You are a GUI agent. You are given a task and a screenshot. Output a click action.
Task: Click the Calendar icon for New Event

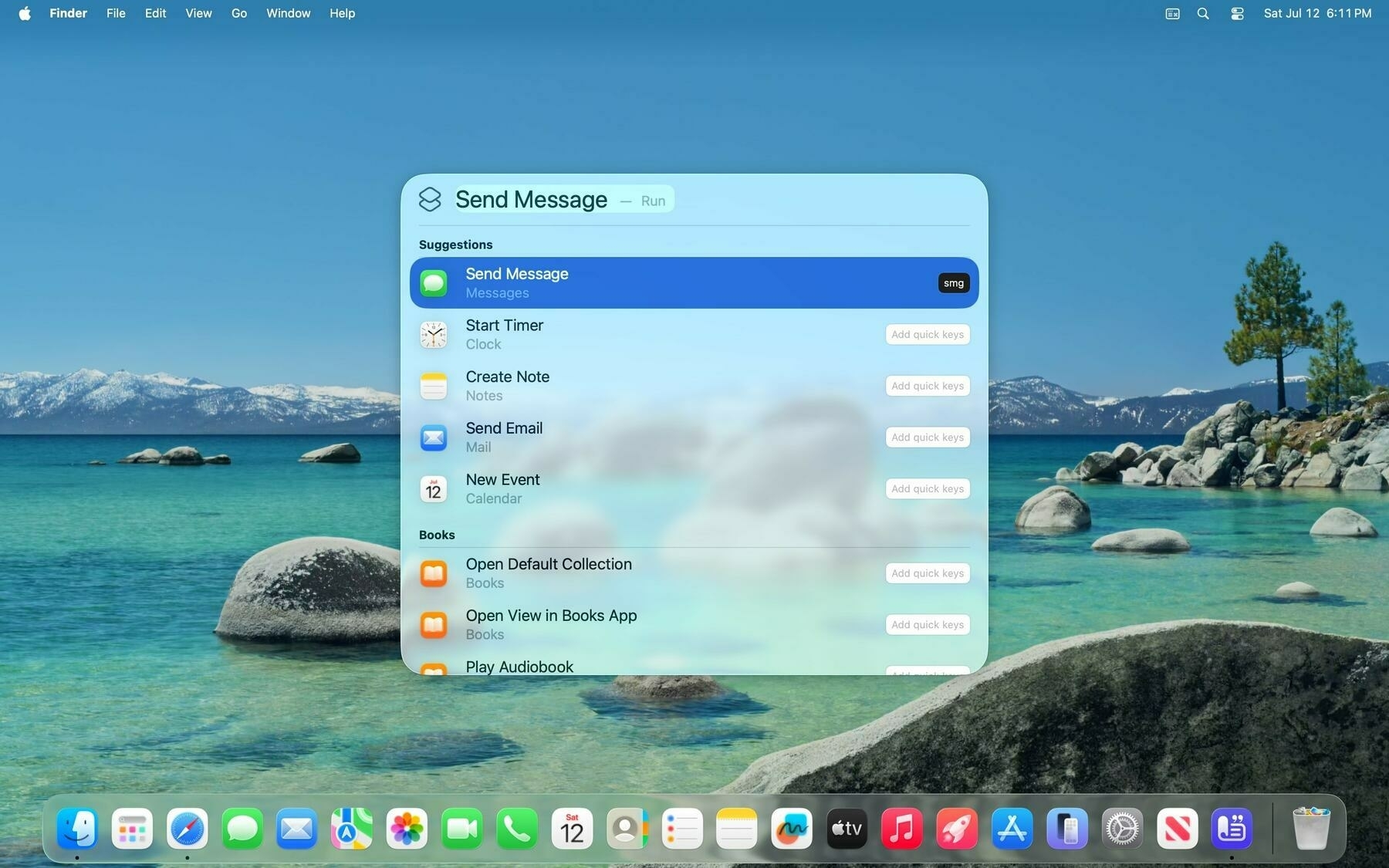pos(434,488)
